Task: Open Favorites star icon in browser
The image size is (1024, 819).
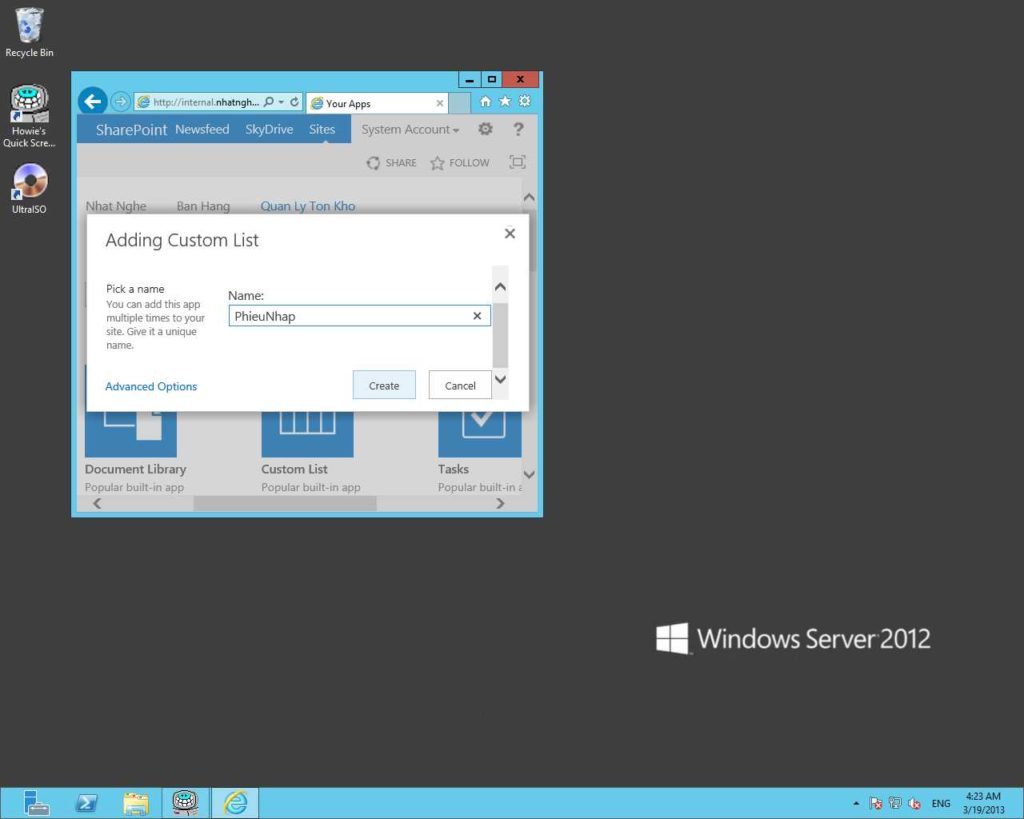Action: click(505, 101)
